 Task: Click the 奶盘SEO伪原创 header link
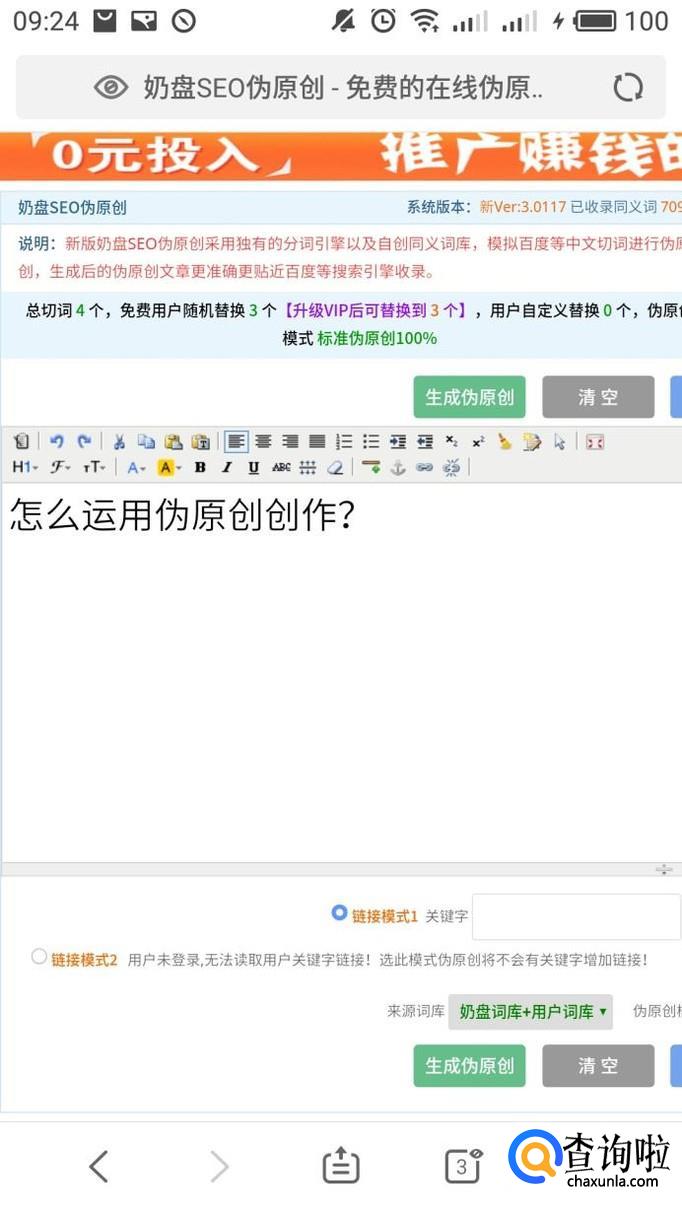(x=72, y=208)
